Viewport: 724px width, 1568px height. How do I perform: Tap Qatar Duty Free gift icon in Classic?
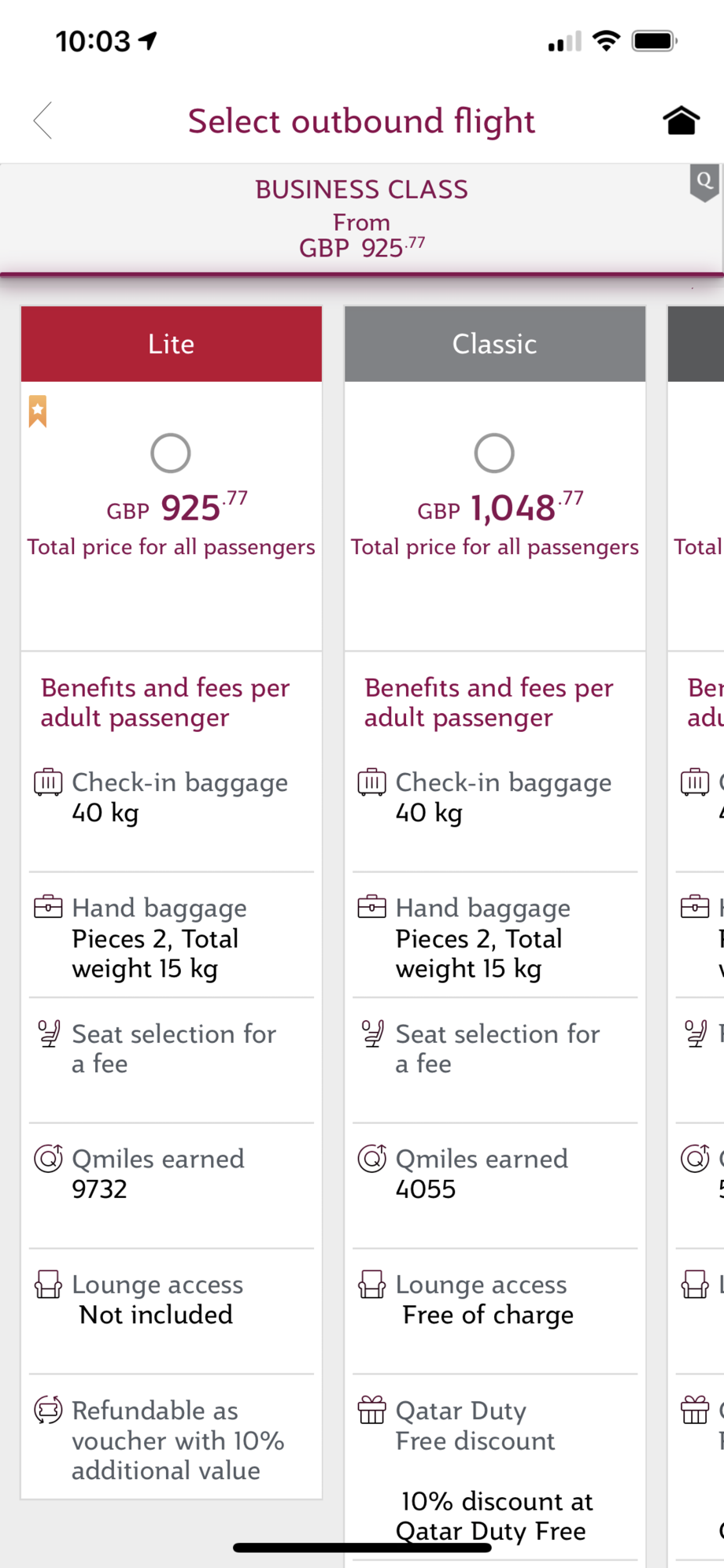tap(372, 1410)
